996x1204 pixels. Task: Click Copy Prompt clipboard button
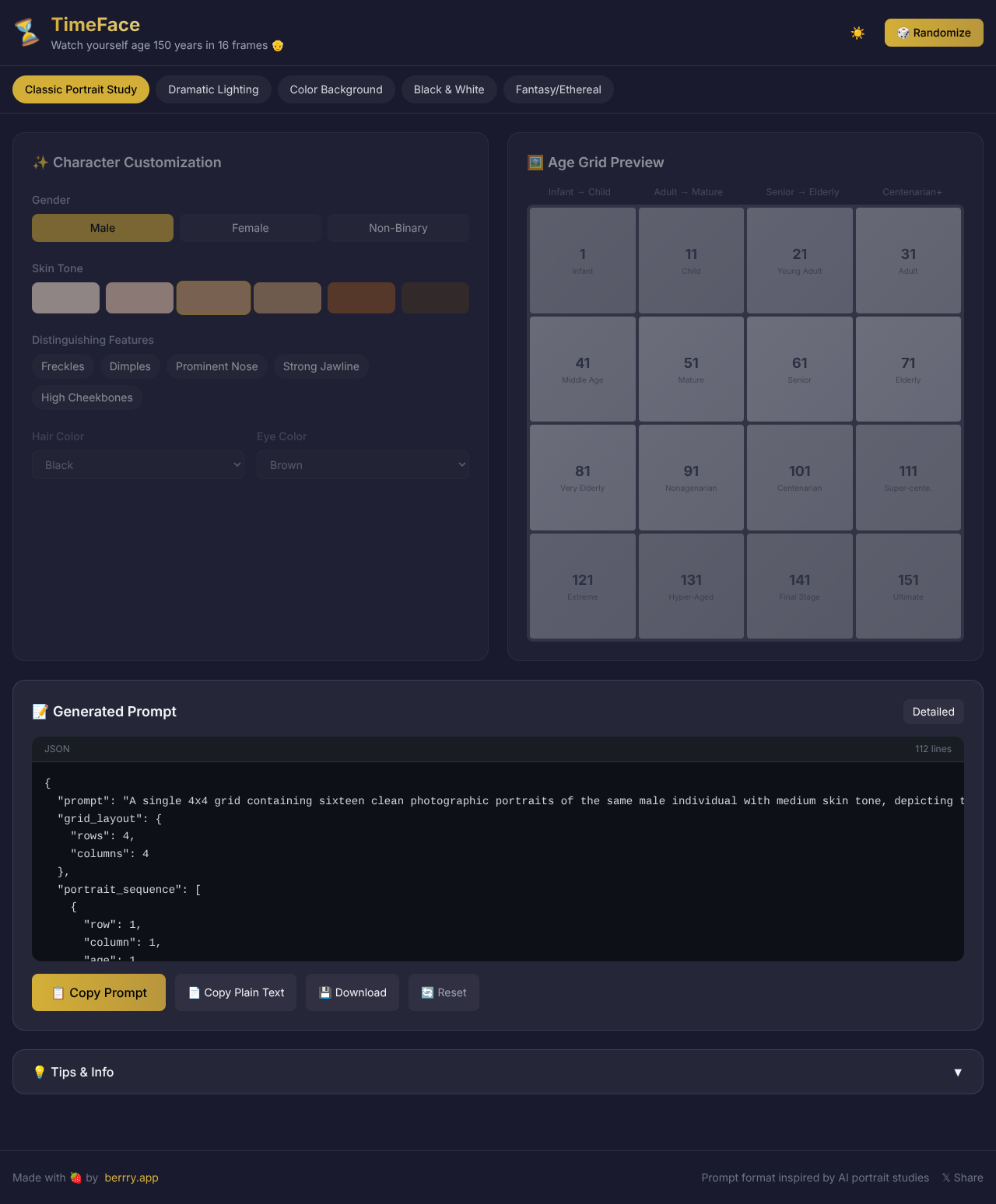(x=99, y=992)
